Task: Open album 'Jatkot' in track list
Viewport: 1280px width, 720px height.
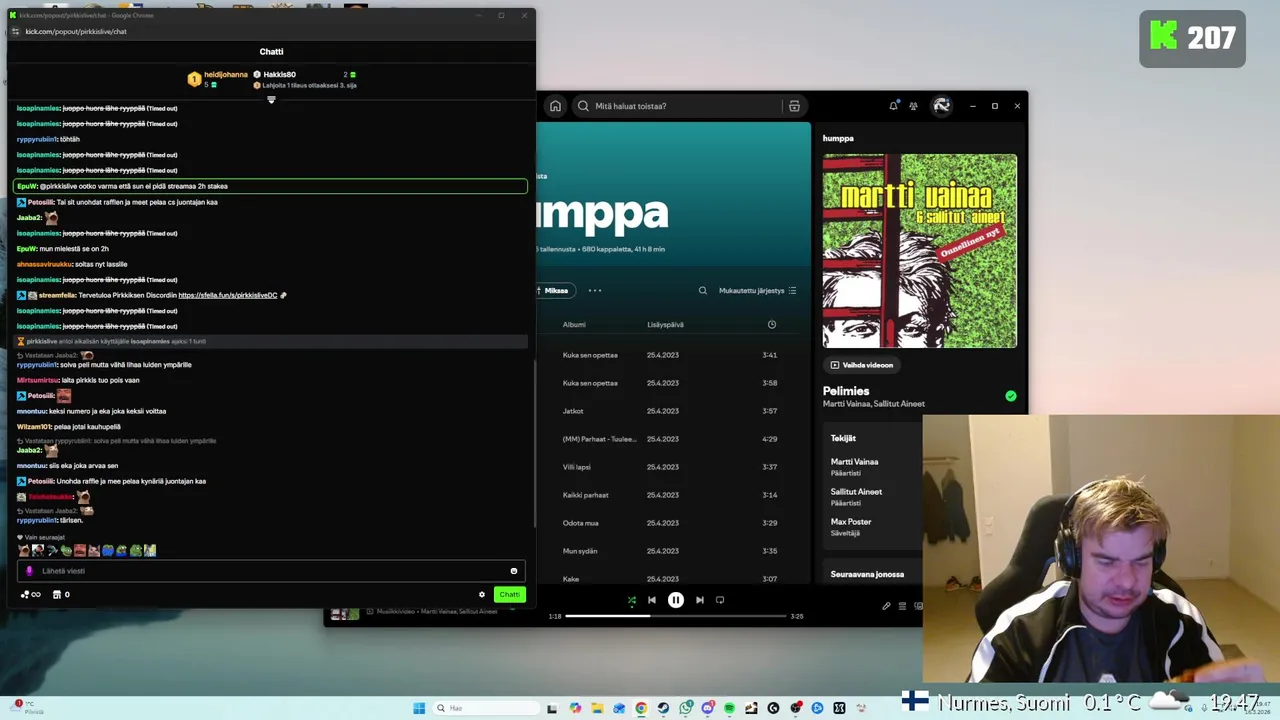Action: [x=573, y=411]
